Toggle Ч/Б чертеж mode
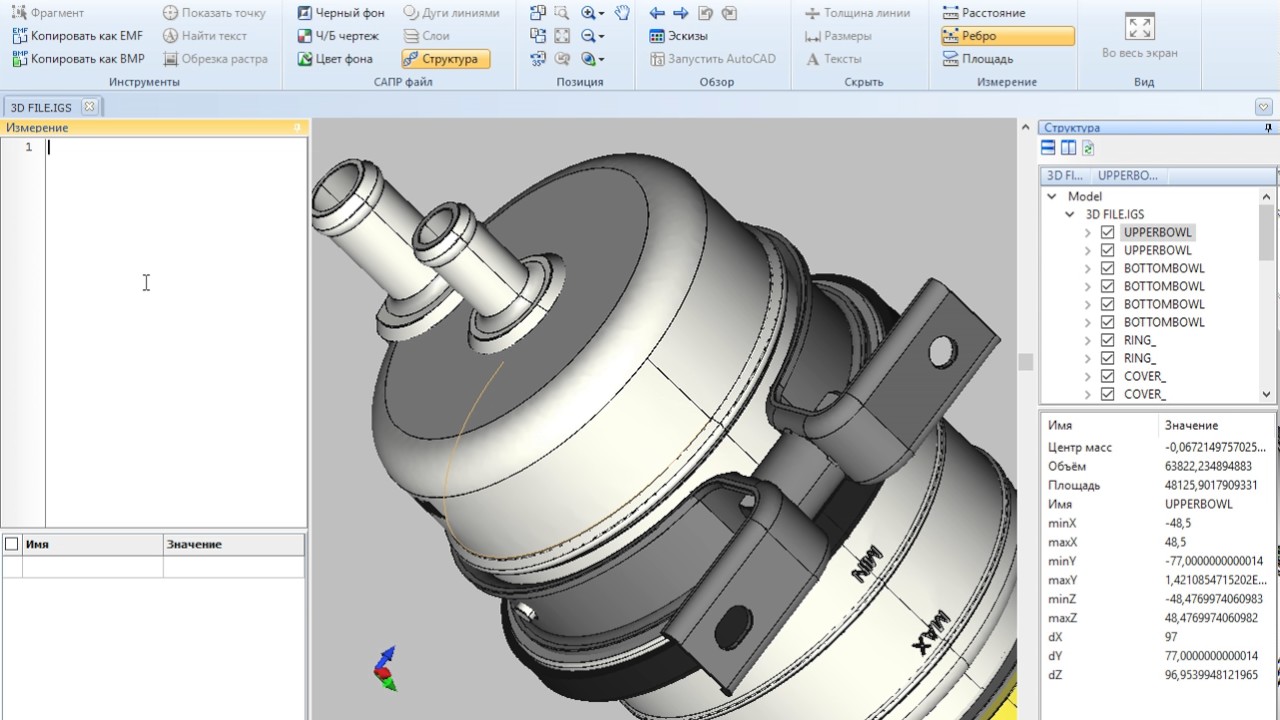Viewport: 1280px width, 720px height. [338, 36]
